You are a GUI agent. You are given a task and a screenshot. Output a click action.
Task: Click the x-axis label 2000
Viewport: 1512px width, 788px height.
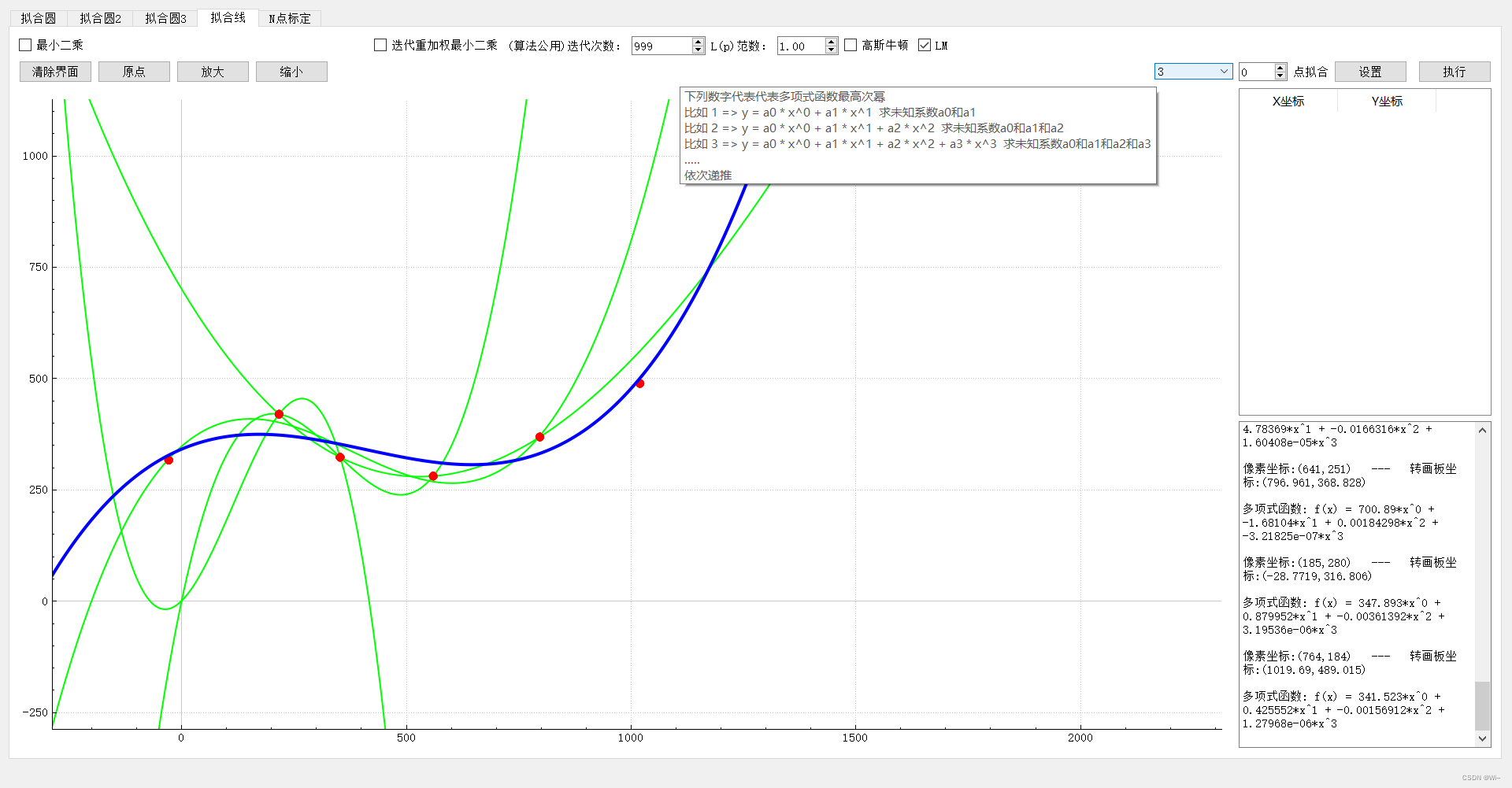coord(1080,738)
